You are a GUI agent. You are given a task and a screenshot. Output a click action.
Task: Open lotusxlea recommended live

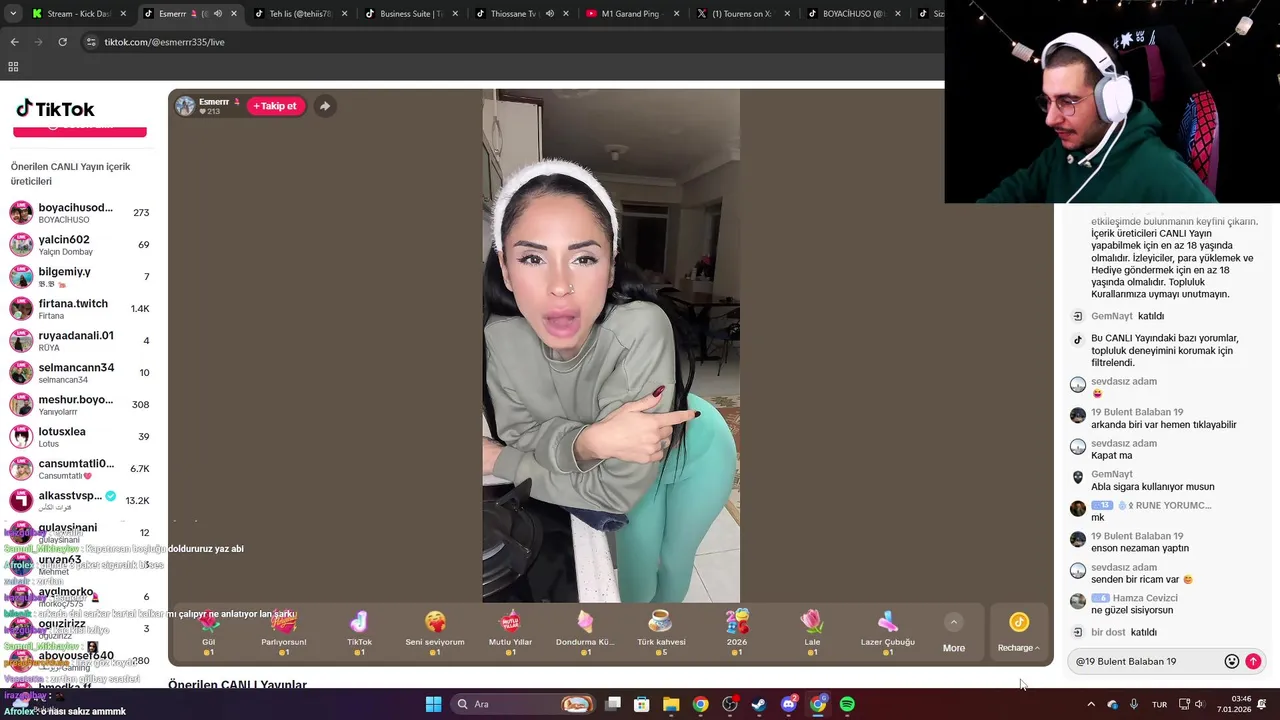click(x=80, y=437)
